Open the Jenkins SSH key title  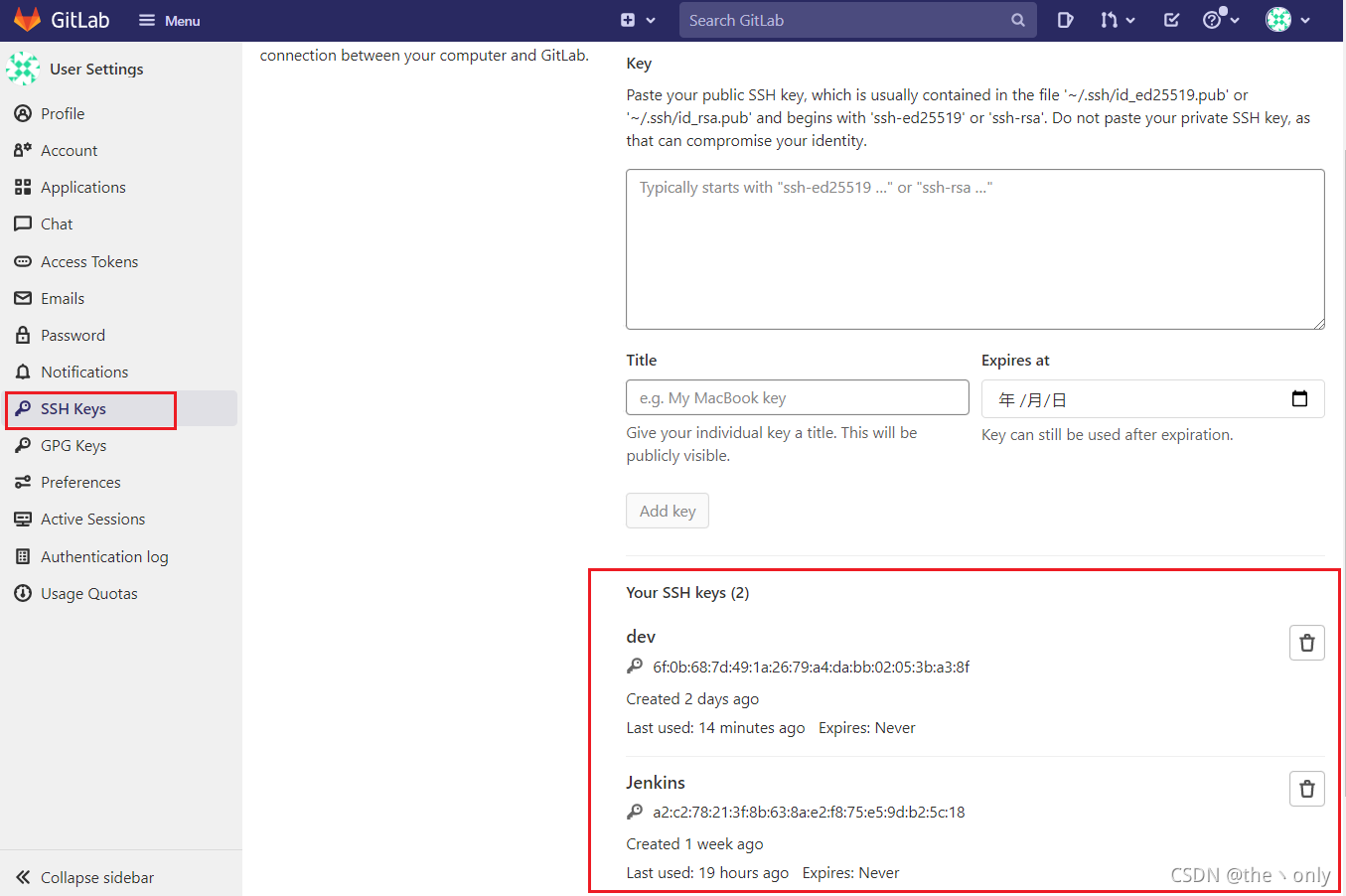point(656,783)
